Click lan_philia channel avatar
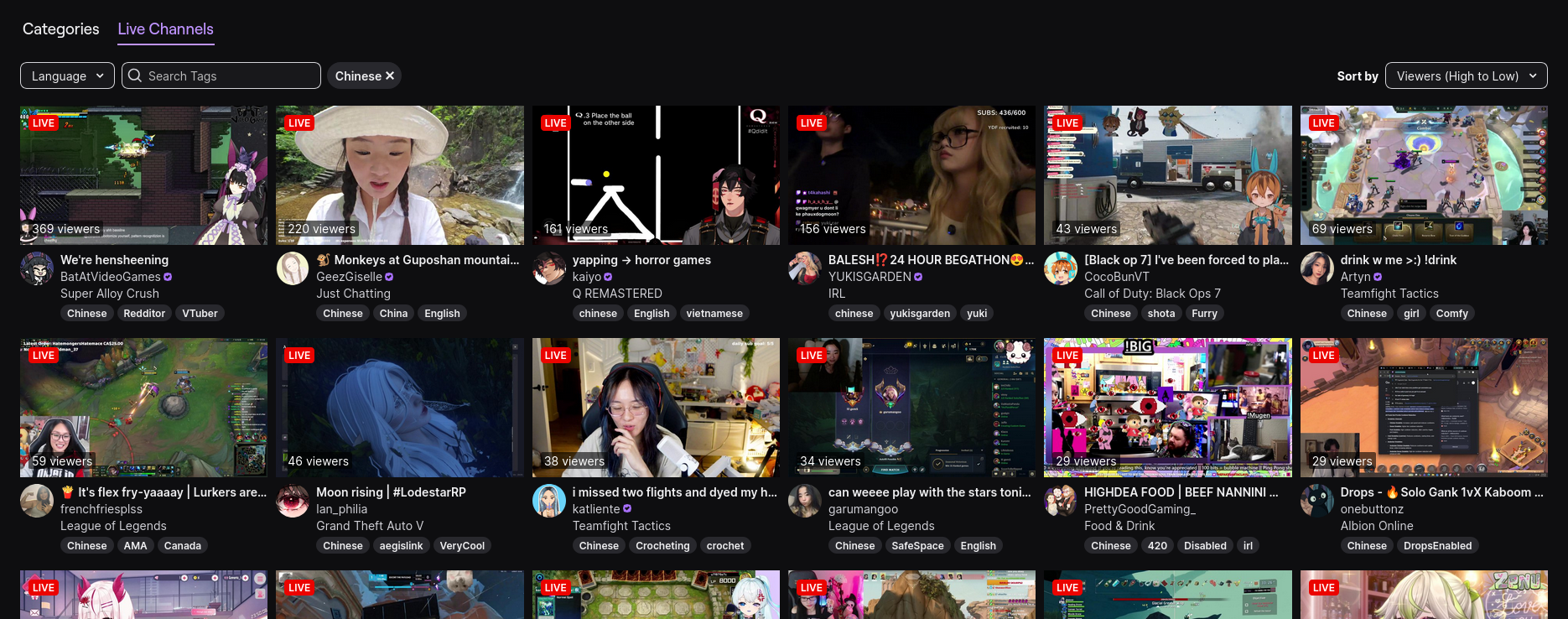 coord(293,501)
